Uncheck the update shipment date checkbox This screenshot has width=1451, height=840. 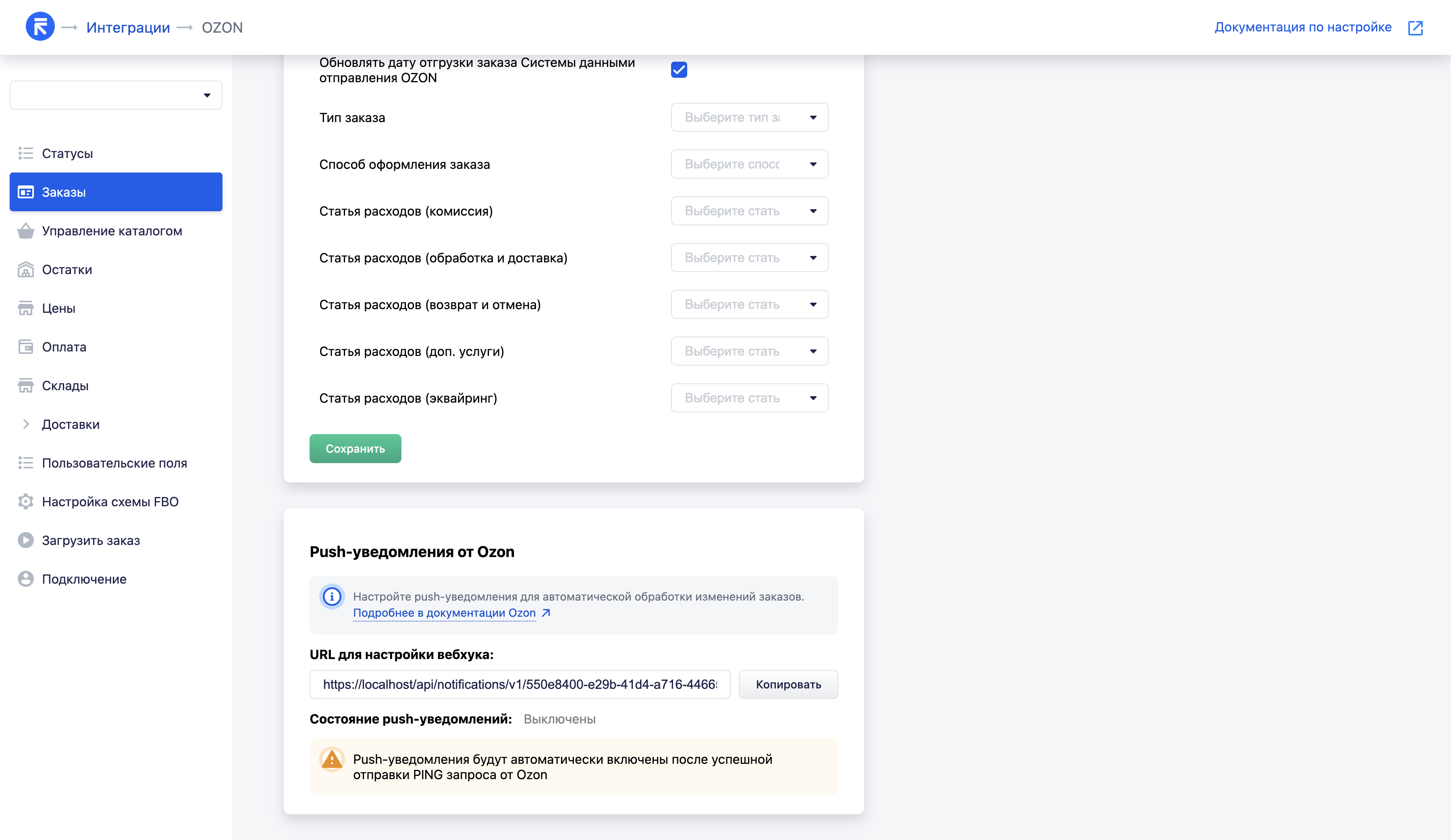pyautogui.click(x=679, y=70)
